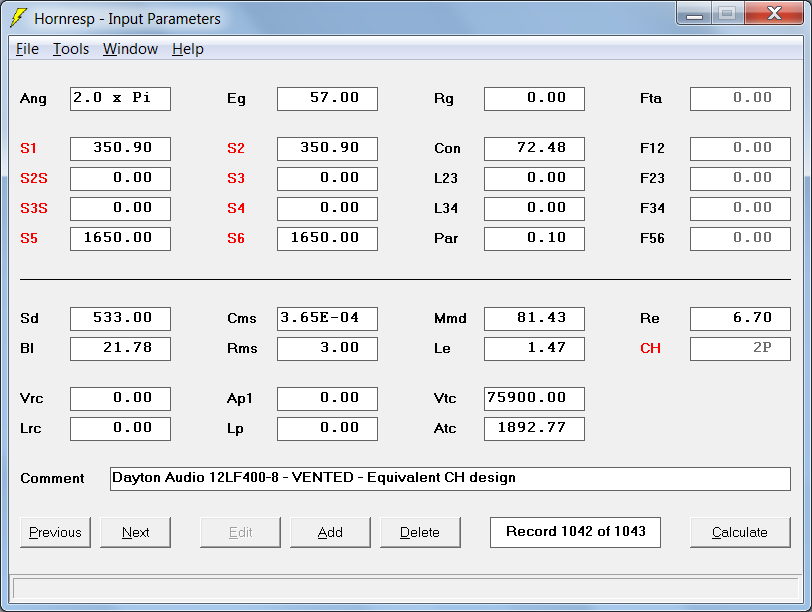
Task: Select the Vrc input field
Action: 120,399
